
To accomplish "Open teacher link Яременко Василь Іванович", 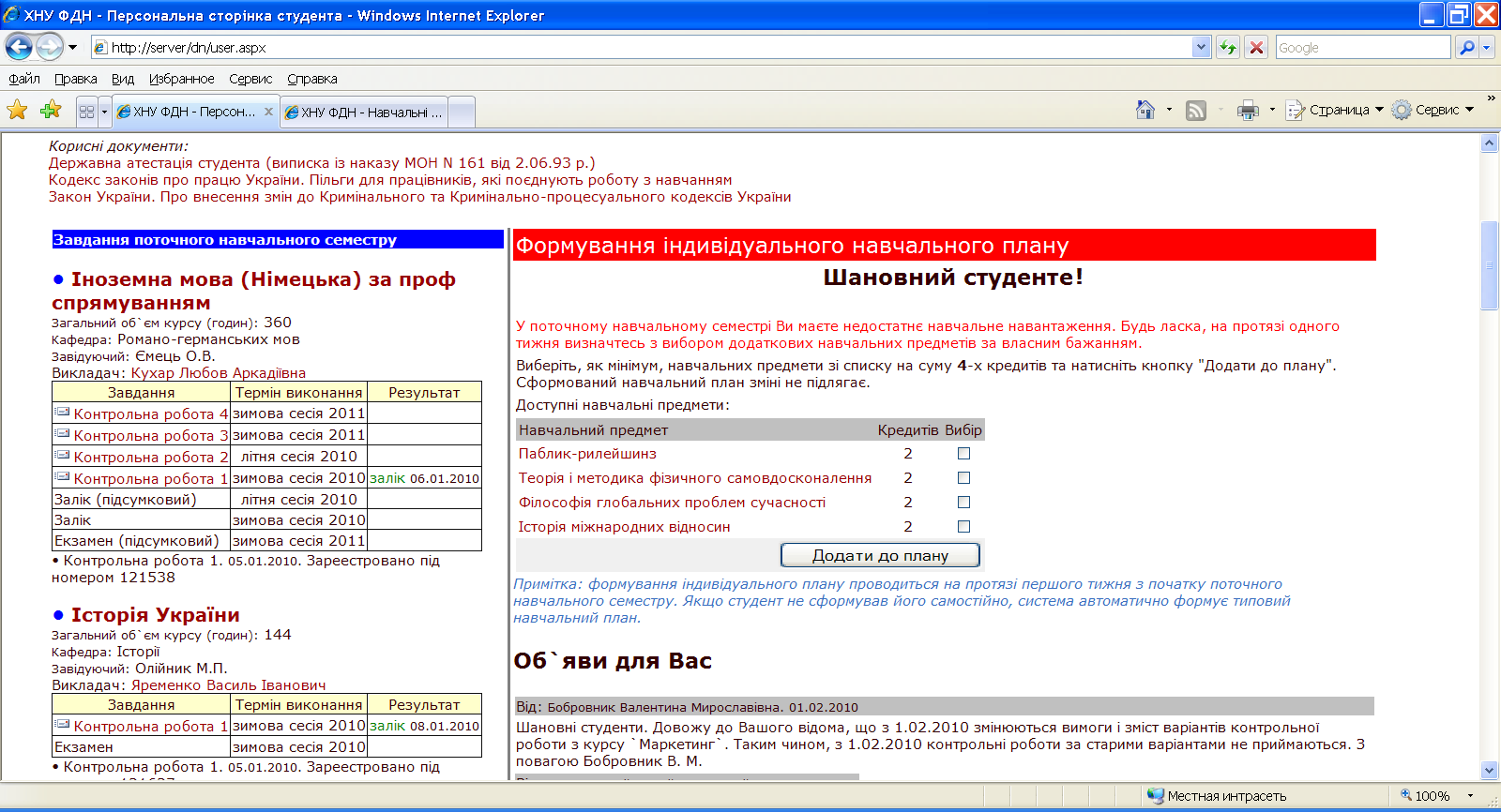I will pos(228,685).
